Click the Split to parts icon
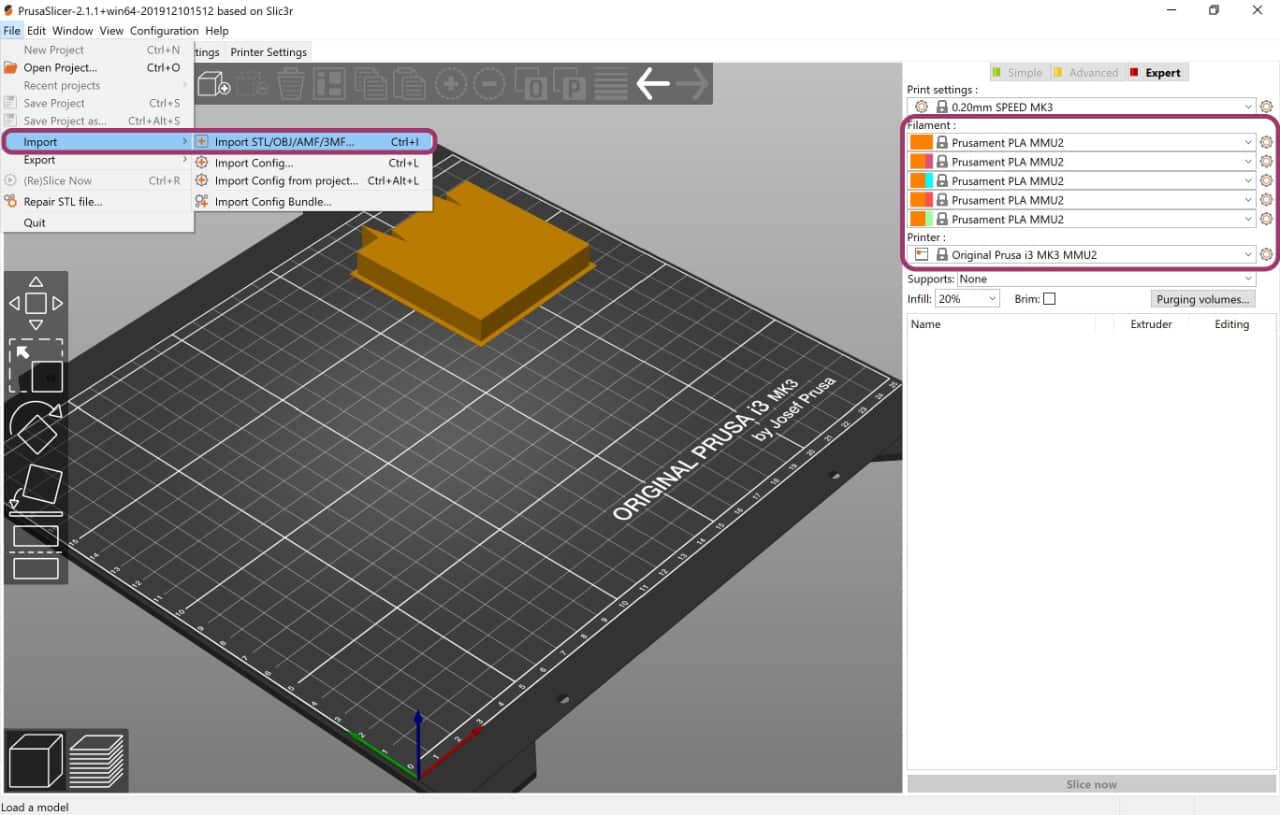The height and width of the screenshot is (815, 1280). click(572, 85)
